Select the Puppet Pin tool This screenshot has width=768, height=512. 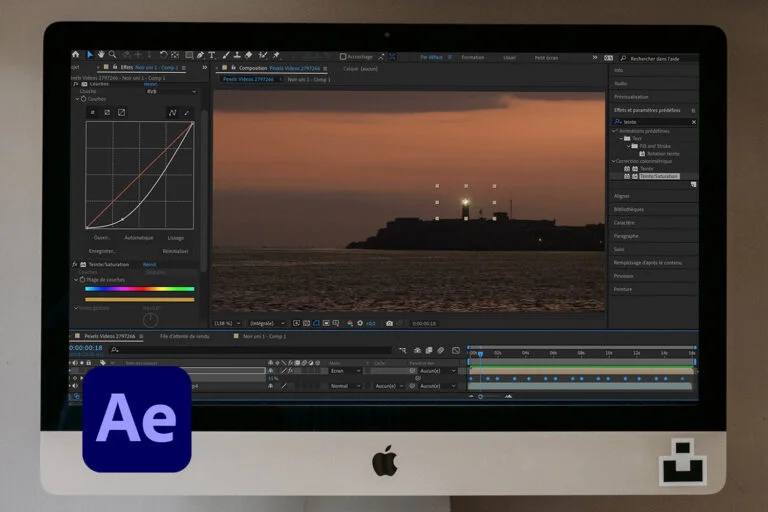click(276, 55)
